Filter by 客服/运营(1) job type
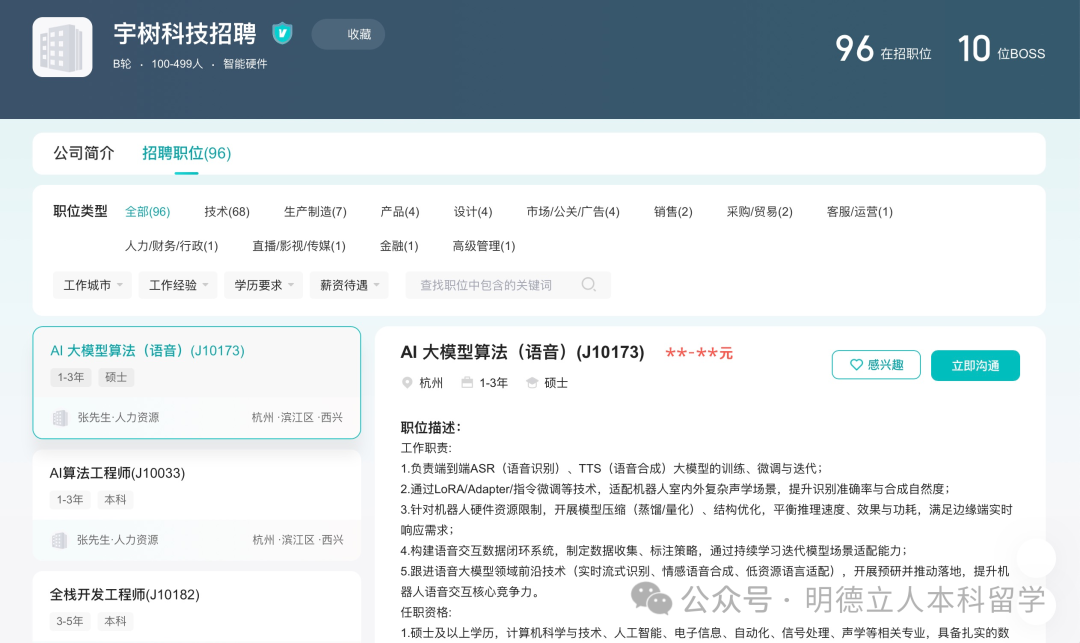The height and width of the screenshot is (643, 1080). 860,211
